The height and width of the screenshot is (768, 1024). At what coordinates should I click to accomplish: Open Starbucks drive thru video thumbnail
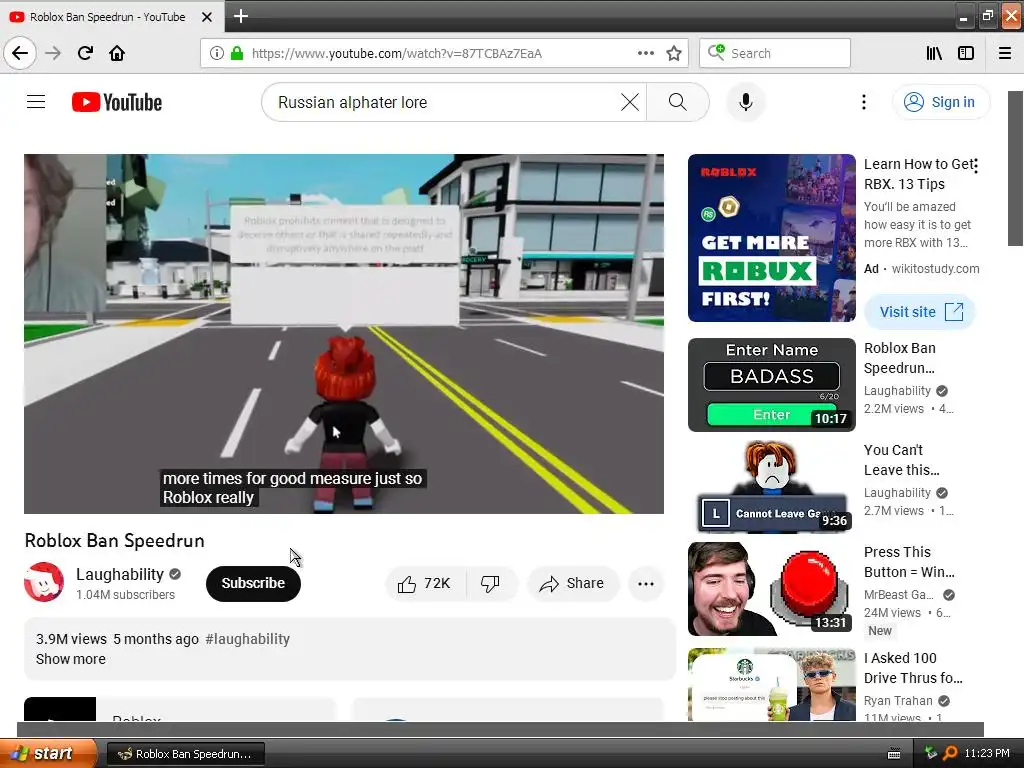pyautogui.click(x=771, y=684)
